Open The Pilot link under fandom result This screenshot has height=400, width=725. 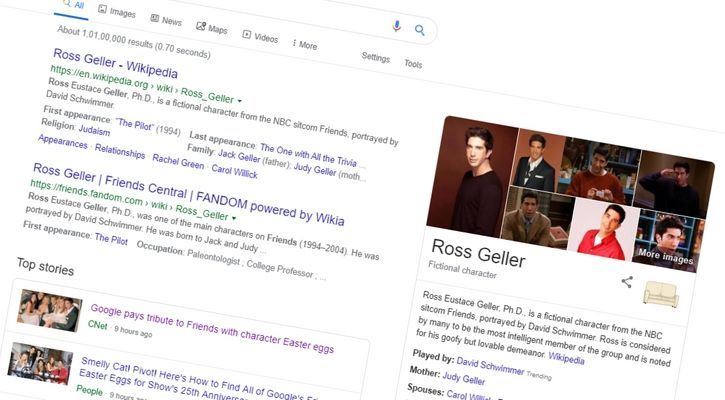pos(111,239)
